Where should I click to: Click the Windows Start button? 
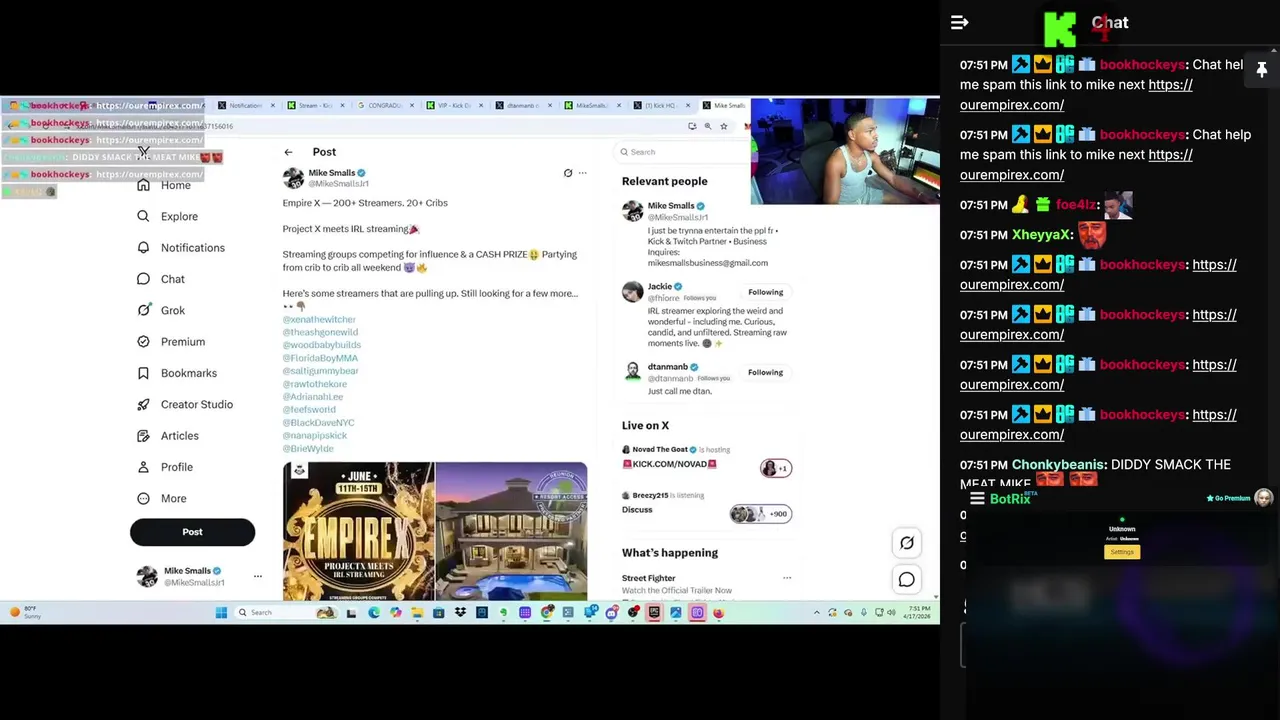pyautogui.click(x=221, y=612)
